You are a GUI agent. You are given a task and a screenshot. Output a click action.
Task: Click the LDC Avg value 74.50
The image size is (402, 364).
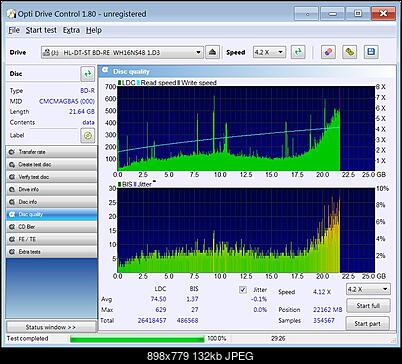pos(158,299)
